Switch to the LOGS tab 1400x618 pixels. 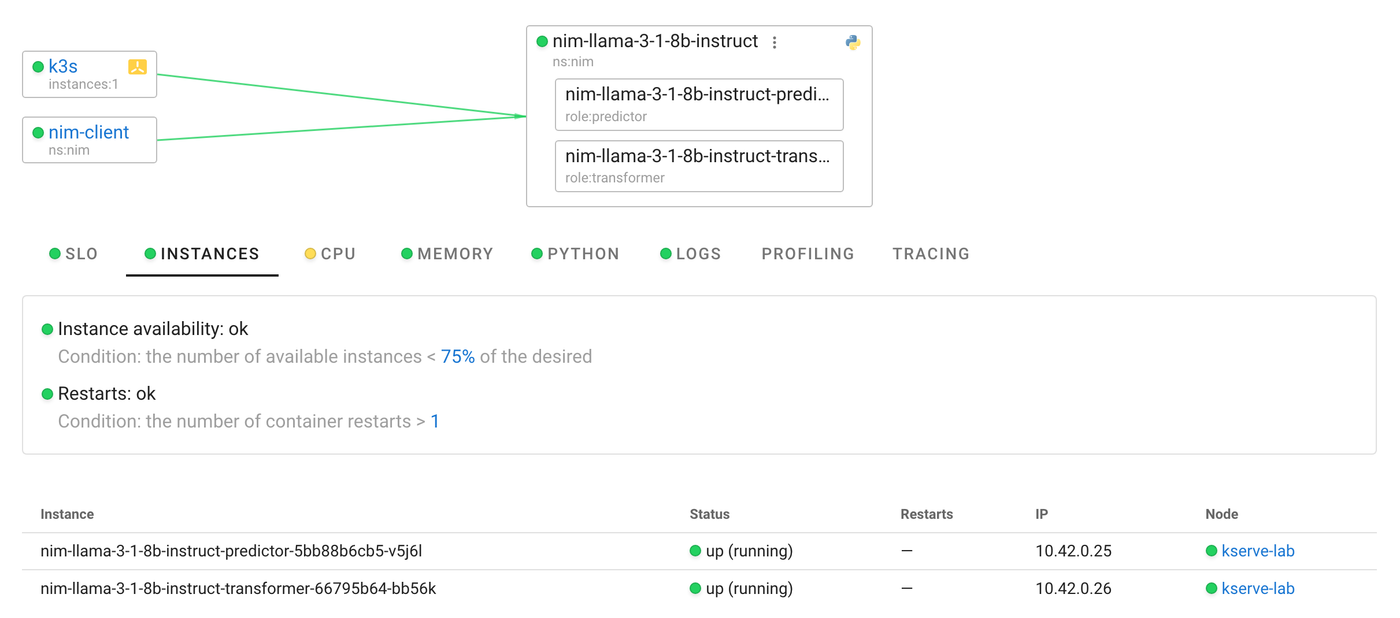click(x=690, y=254)
